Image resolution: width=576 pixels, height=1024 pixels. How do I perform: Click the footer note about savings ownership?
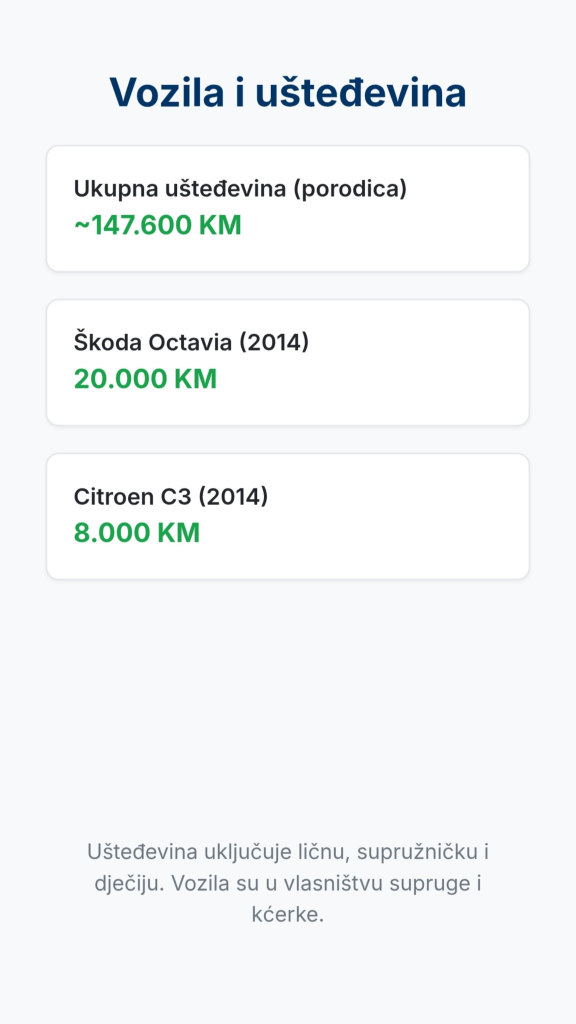tap(287, 884)
